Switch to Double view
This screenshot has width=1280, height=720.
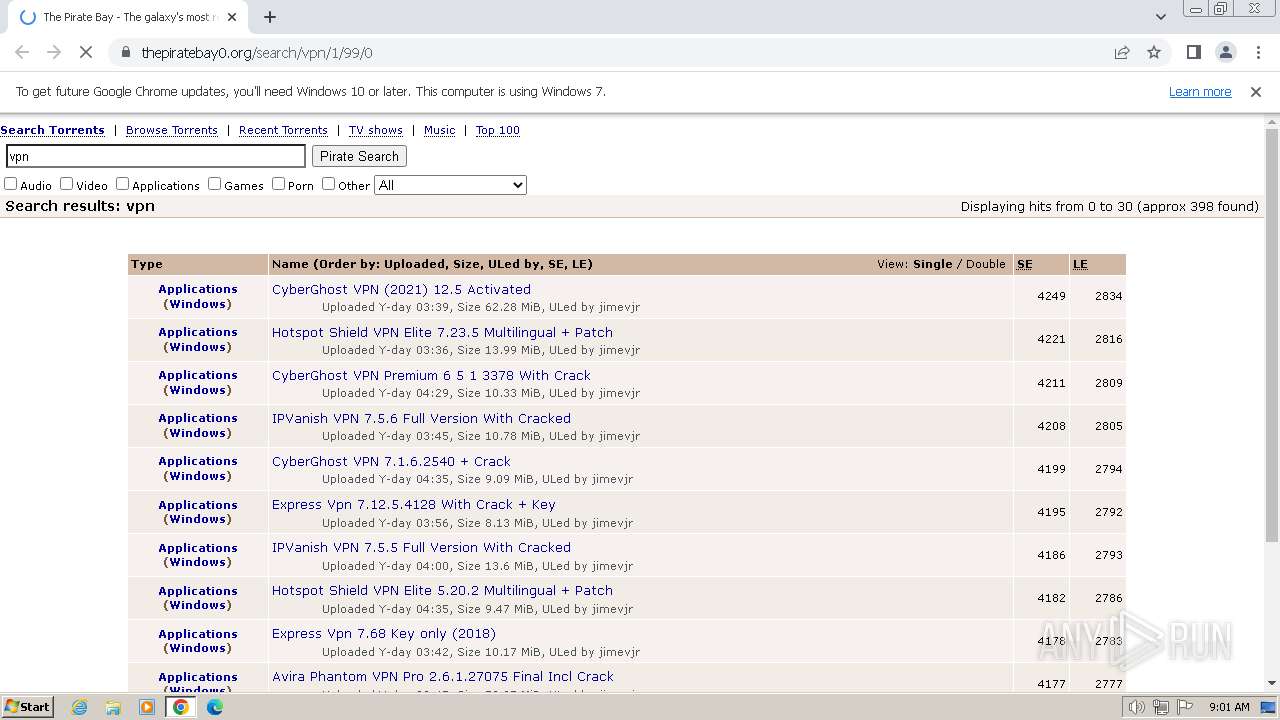pos(985,264)
